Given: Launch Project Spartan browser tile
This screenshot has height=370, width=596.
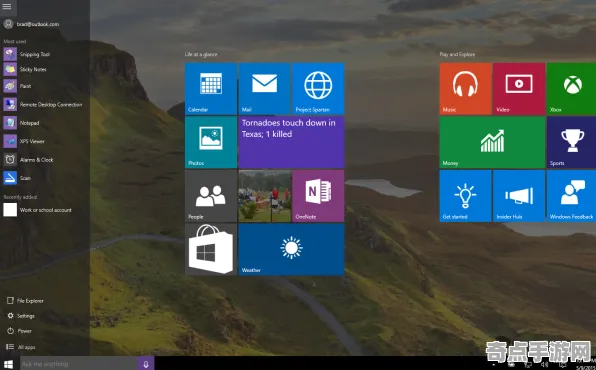Looking at the screenshot, I should tap(318, 89).
